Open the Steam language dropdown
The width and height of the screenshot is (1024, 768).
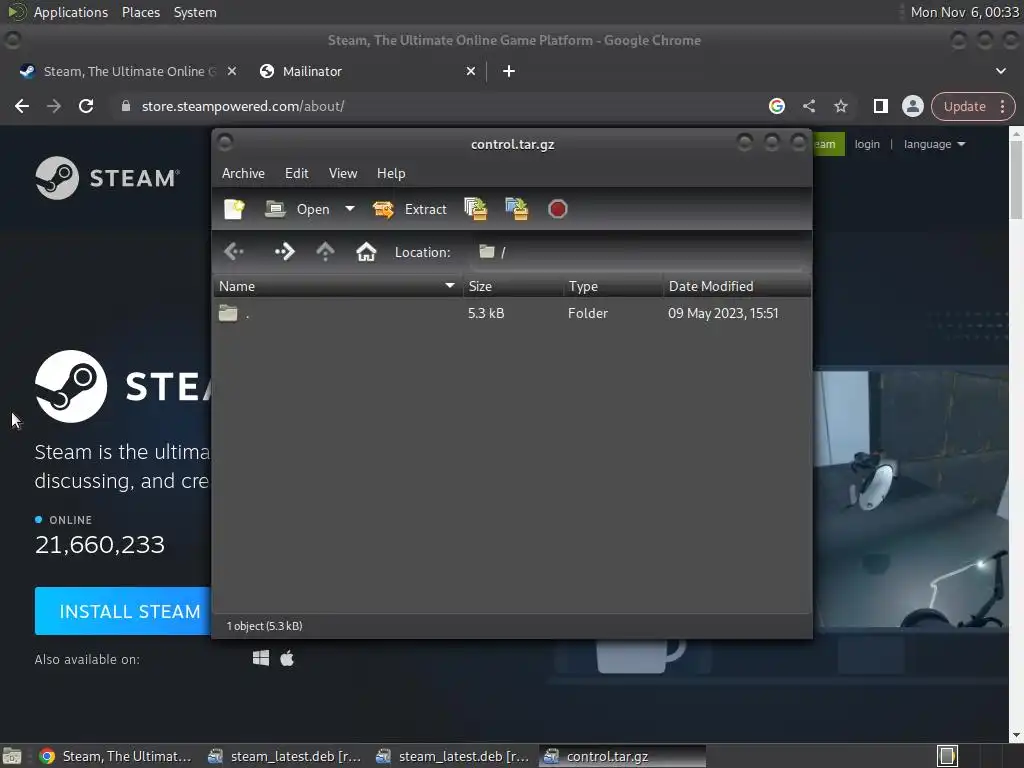click(x=934, y=144)
